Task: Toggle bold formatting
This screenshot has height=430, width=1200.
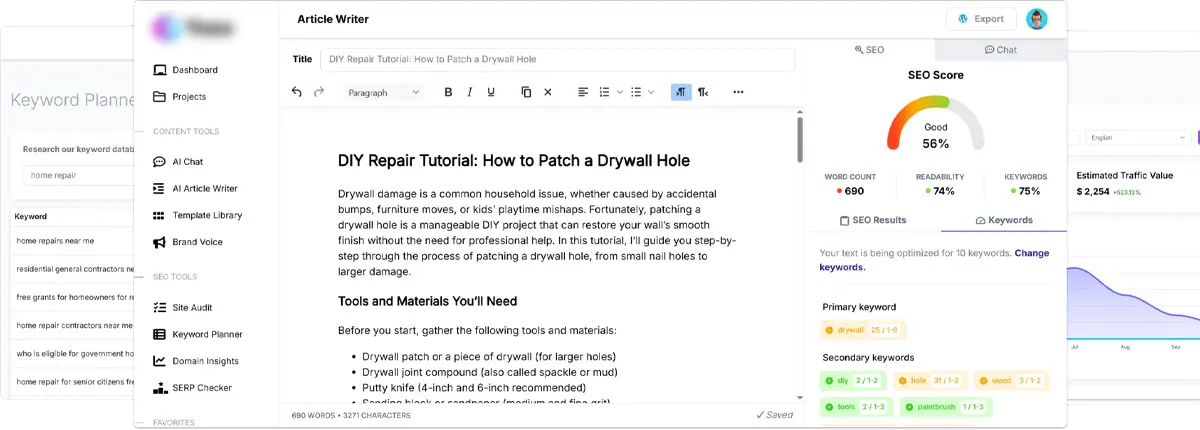Action: [448, 92]
